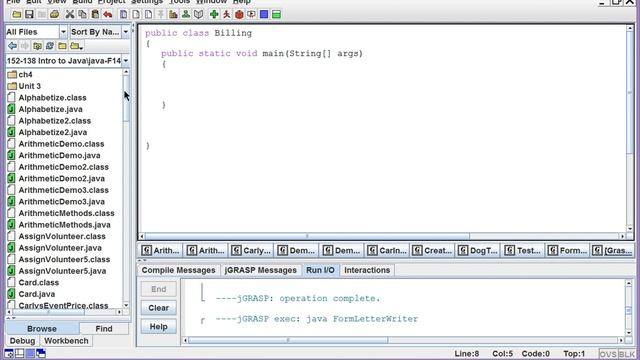Click the Generate CSD icon
640x360 pixels.
click(x=123, y=15)
